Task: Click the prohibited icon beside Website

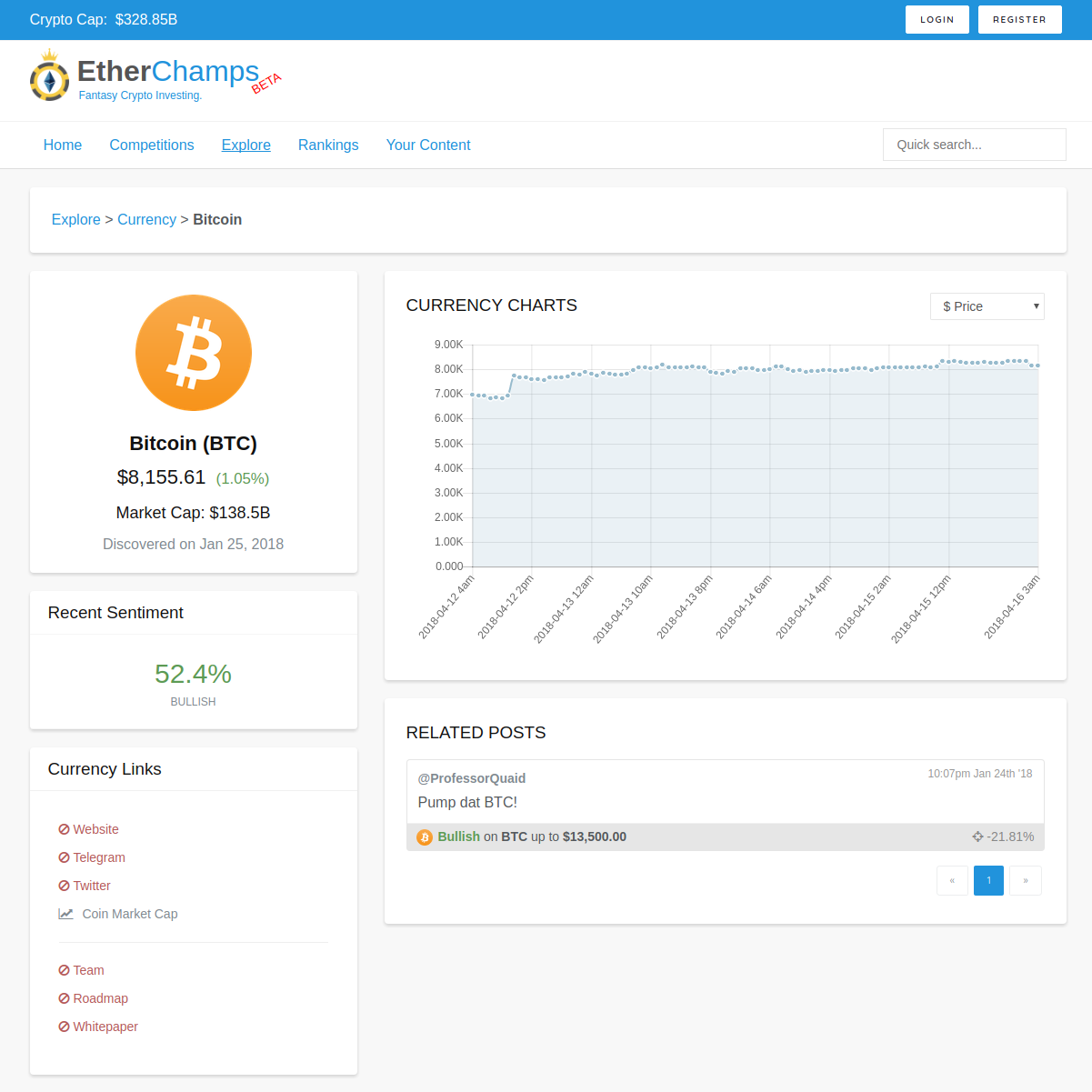Action: (x=64, y=829)
